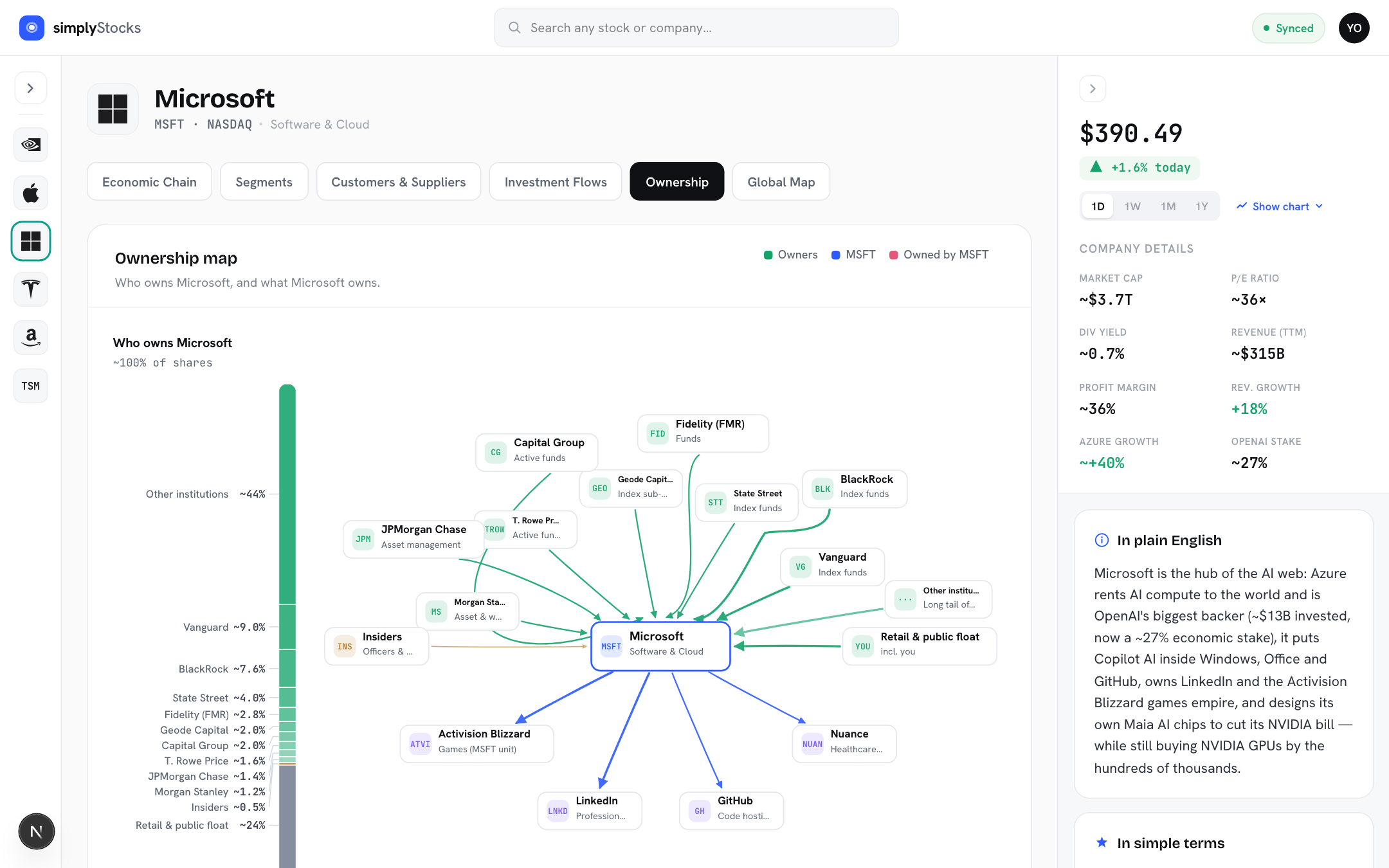Click the simplyStocks logo icon

[x=32, y=28]
